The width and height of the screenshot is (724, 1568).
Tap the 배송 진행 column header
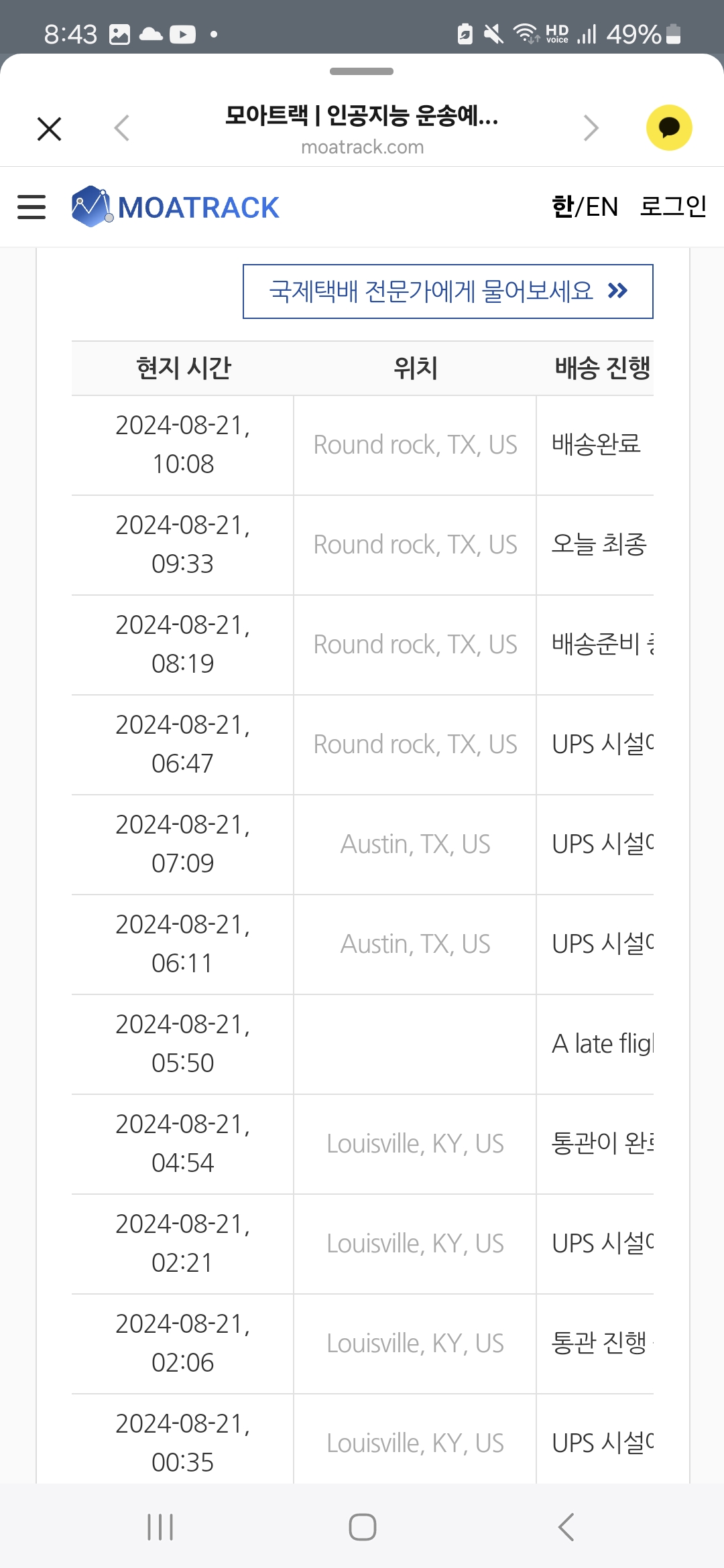[x=602, y=368]
